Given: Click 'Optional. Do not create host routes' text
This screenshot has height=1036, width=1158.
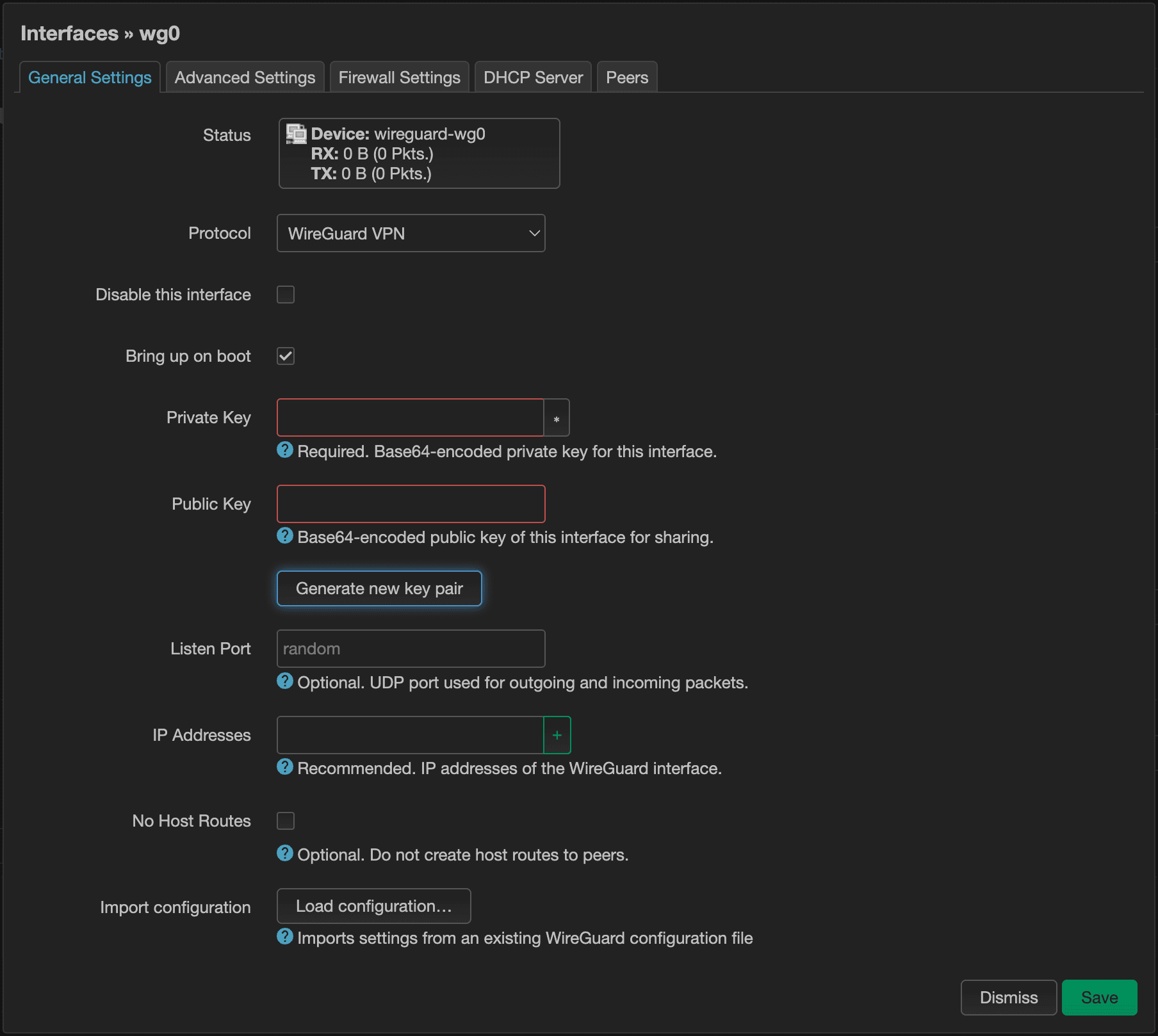Looking at the screenshot, I should coord(463,855).
